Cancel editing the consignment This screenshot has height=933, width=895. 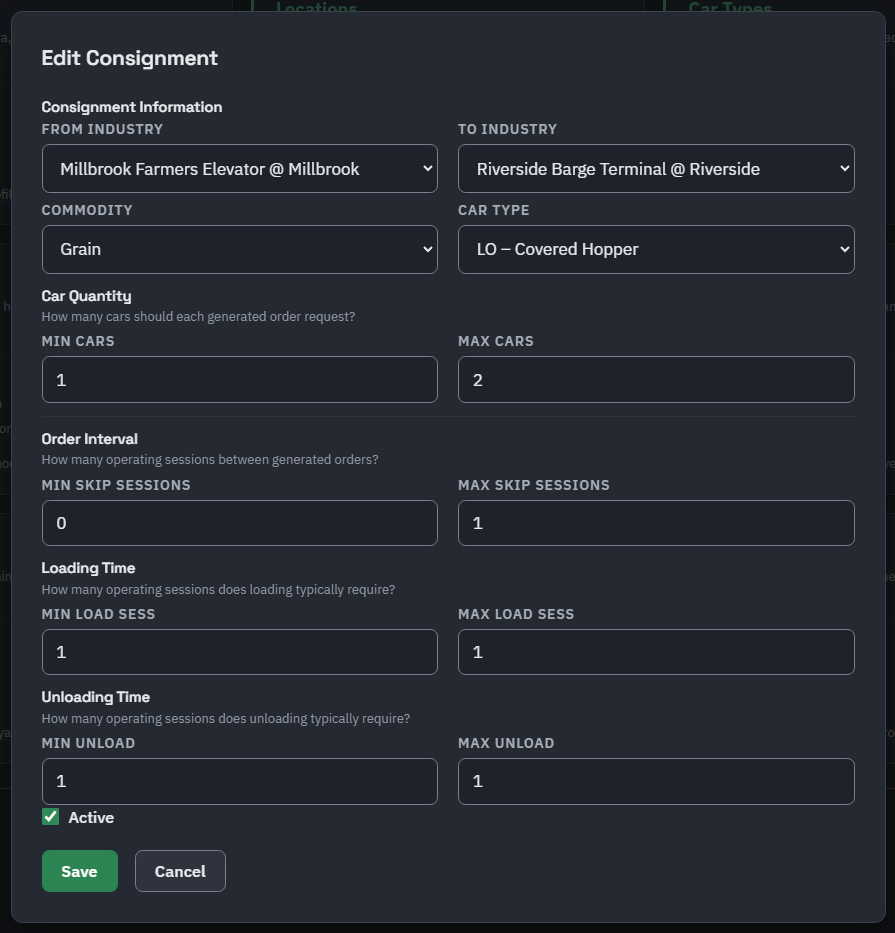(180, 871)
